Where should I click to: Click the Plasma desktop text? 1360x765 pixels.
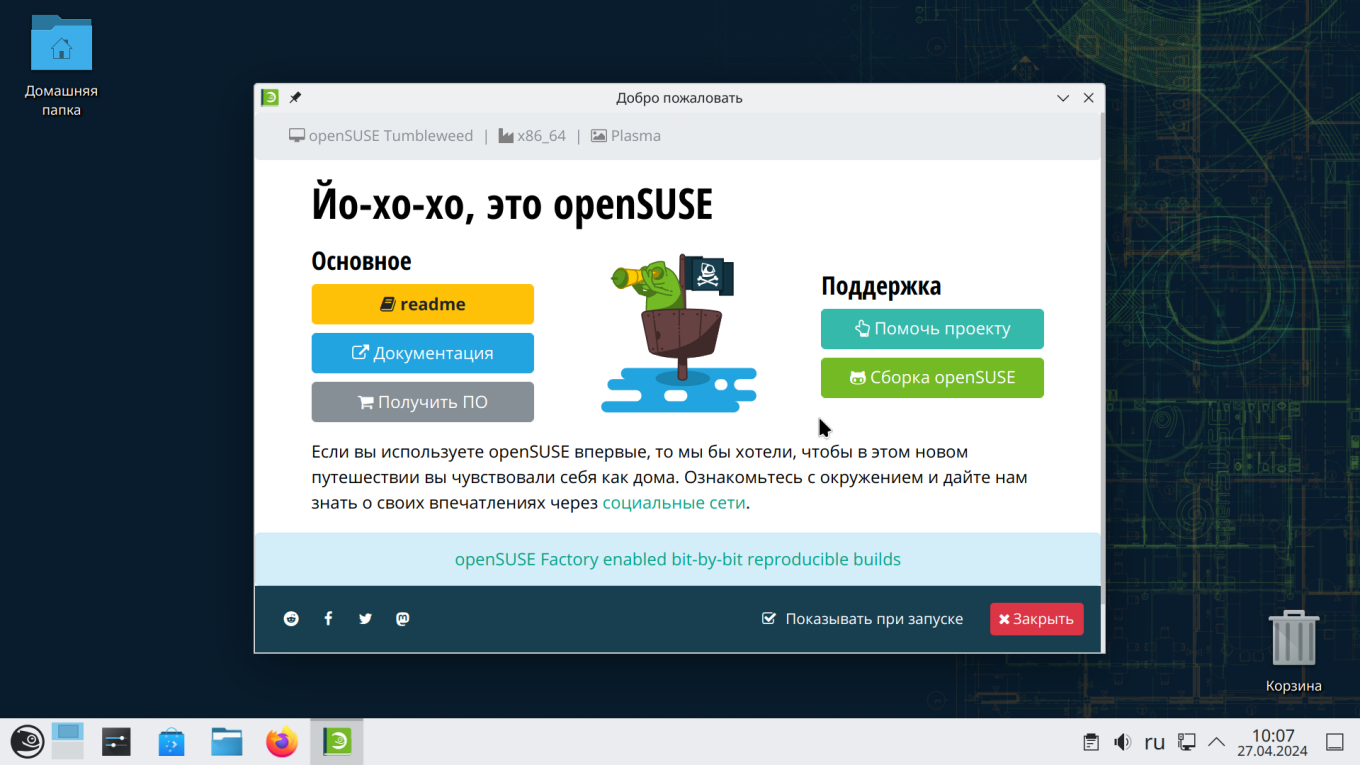(x=636, y=136)
